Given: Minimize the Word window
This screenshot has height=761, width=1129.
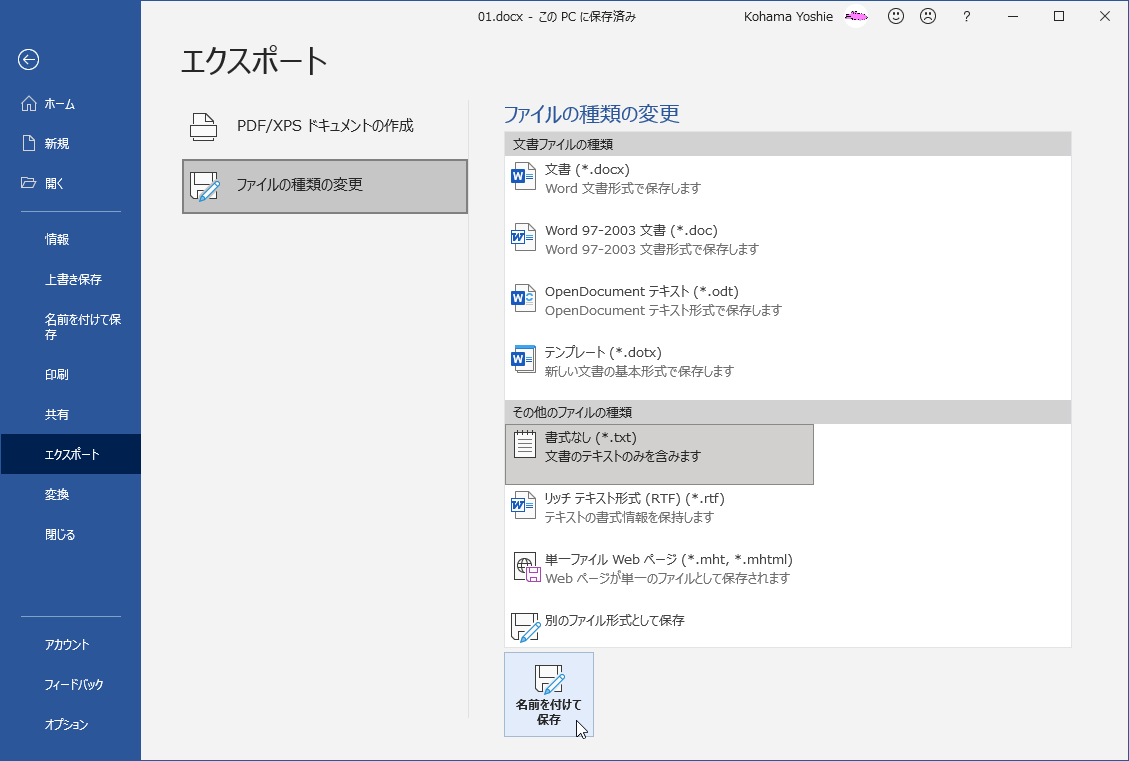Looking at the screenshot, I should click(1013, 16).
